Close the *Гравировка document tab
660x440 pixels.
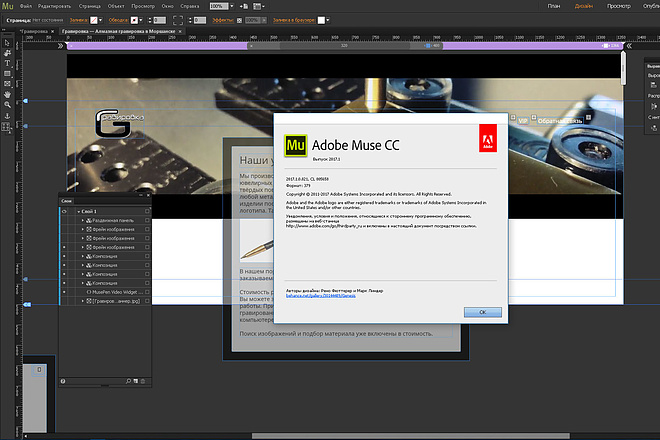tap(53, 32)
